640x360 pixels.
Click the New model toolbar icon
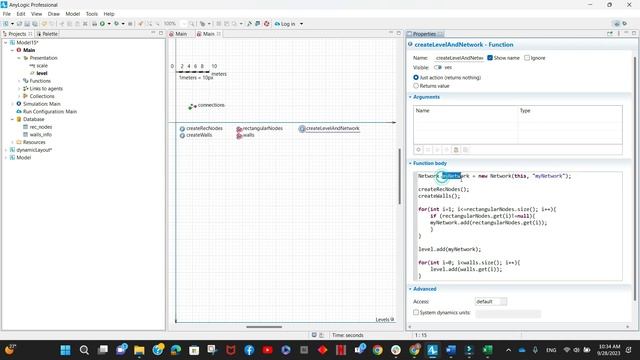click(6, 24)
